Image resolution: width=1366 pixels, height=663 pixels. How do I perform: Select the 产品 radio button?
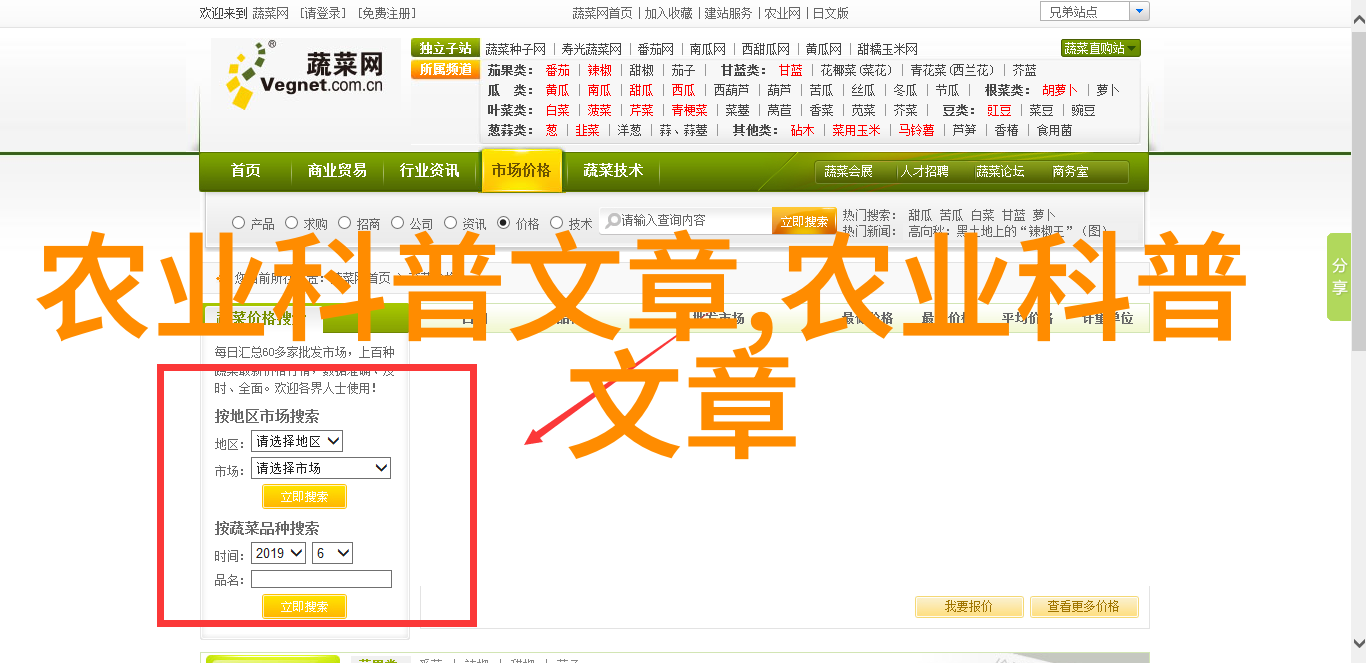[x=238, y=223]
